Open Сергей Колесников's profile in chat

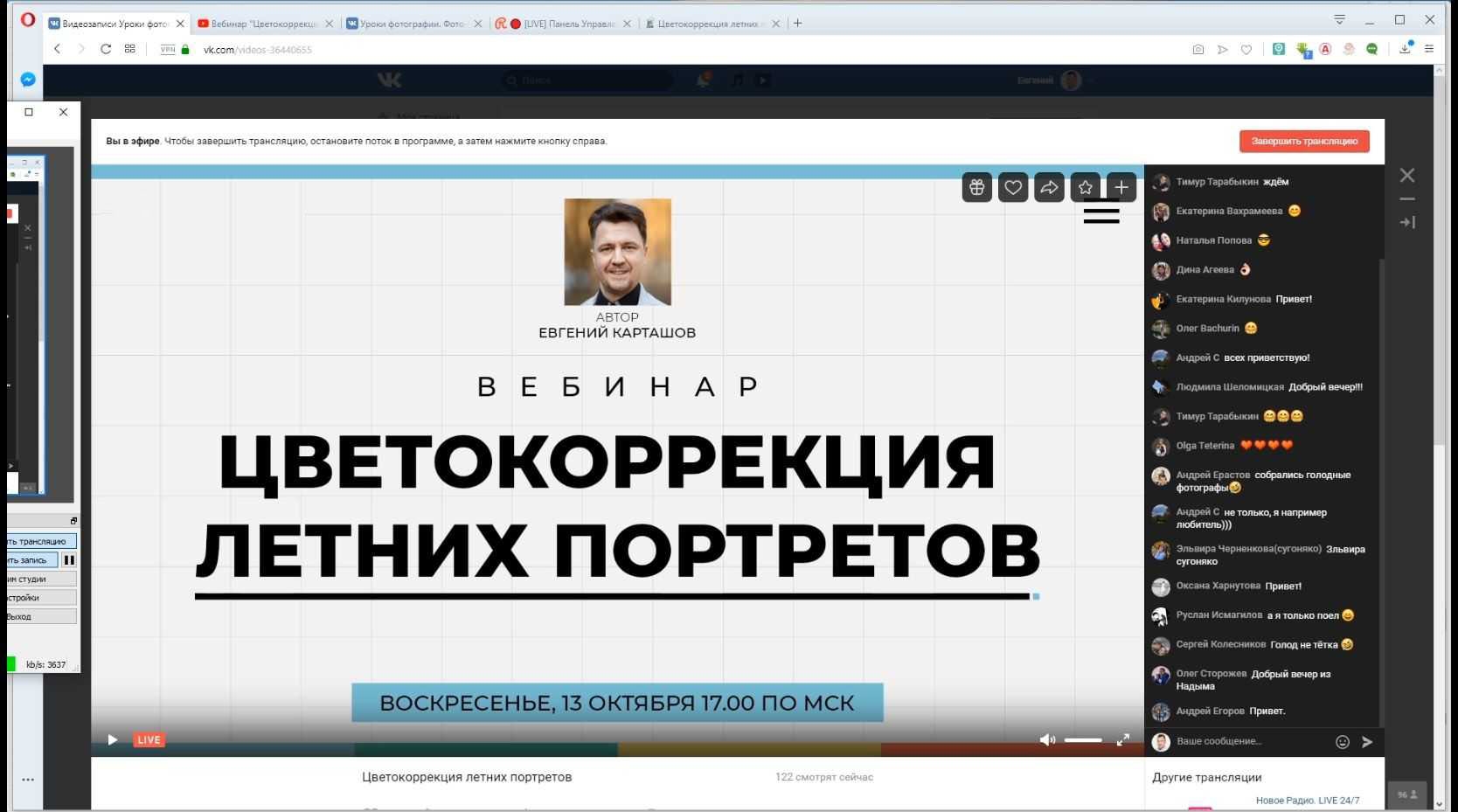click(1220, 644)
